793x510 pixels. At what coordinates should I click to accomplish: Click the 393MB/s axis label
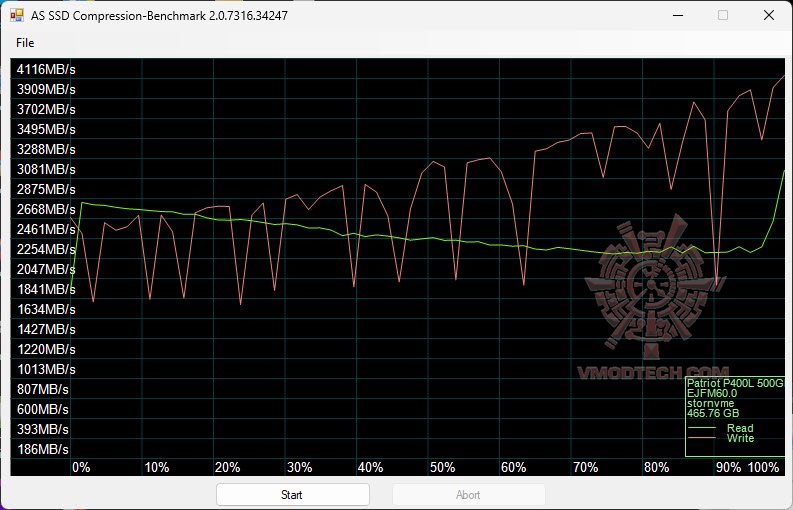42,429
